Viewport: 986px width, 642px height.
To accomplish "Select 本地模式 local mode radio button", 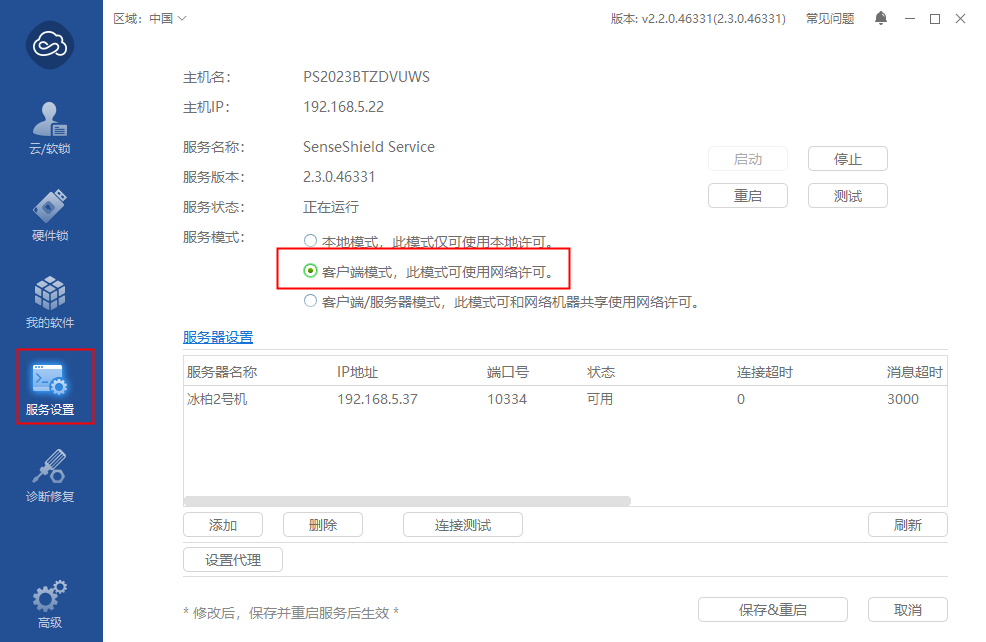I will point(310,241).
